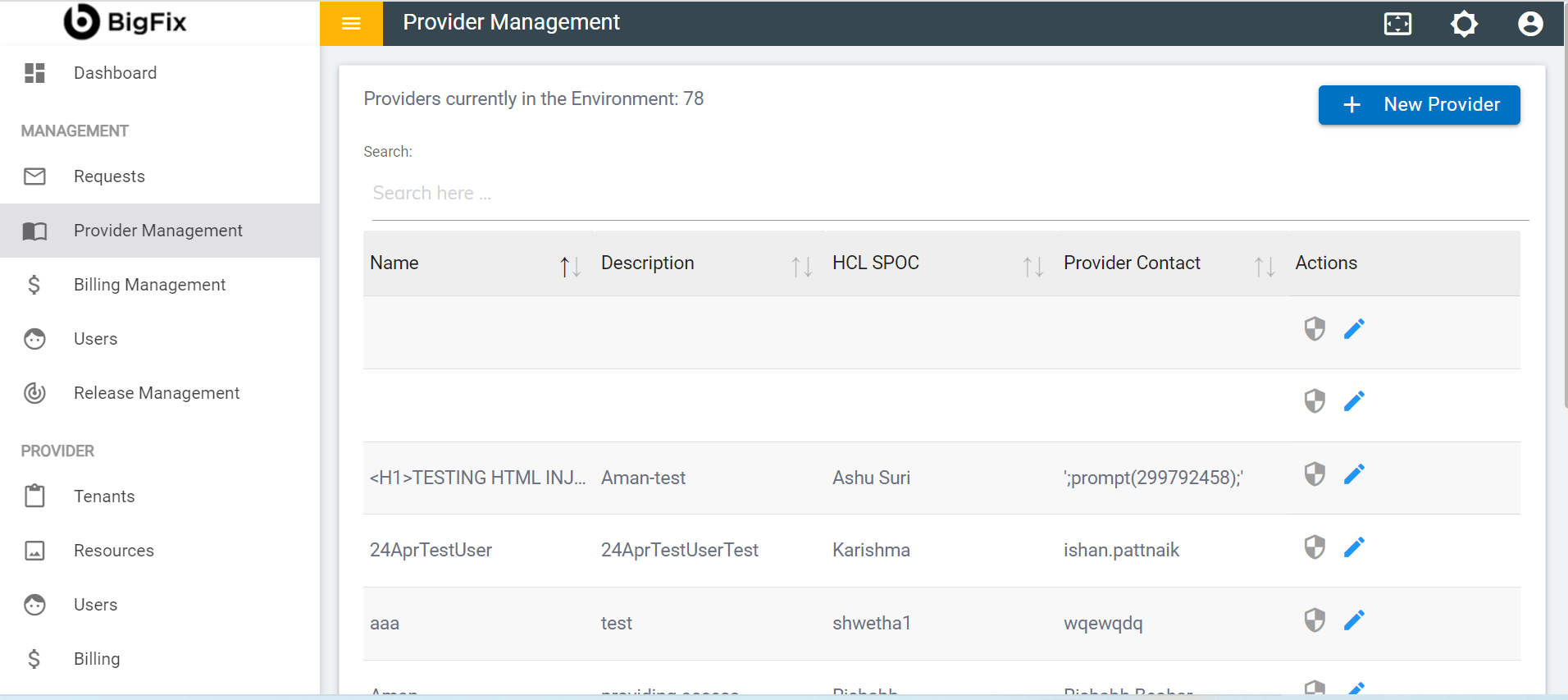This screenshot has height=700, width=1568.
Task: Sort by Provider Contact column arrows
Action: point(1265,266)
